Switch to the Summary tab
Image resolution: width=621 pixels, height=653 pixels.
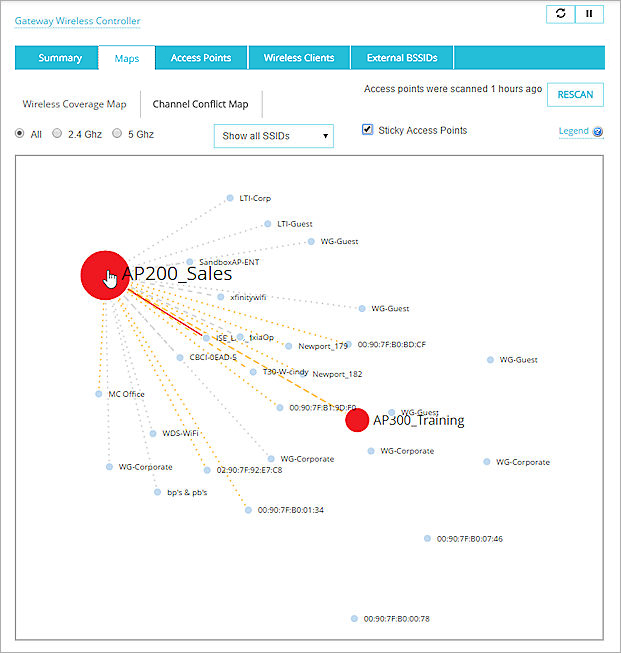pos(60,58)
